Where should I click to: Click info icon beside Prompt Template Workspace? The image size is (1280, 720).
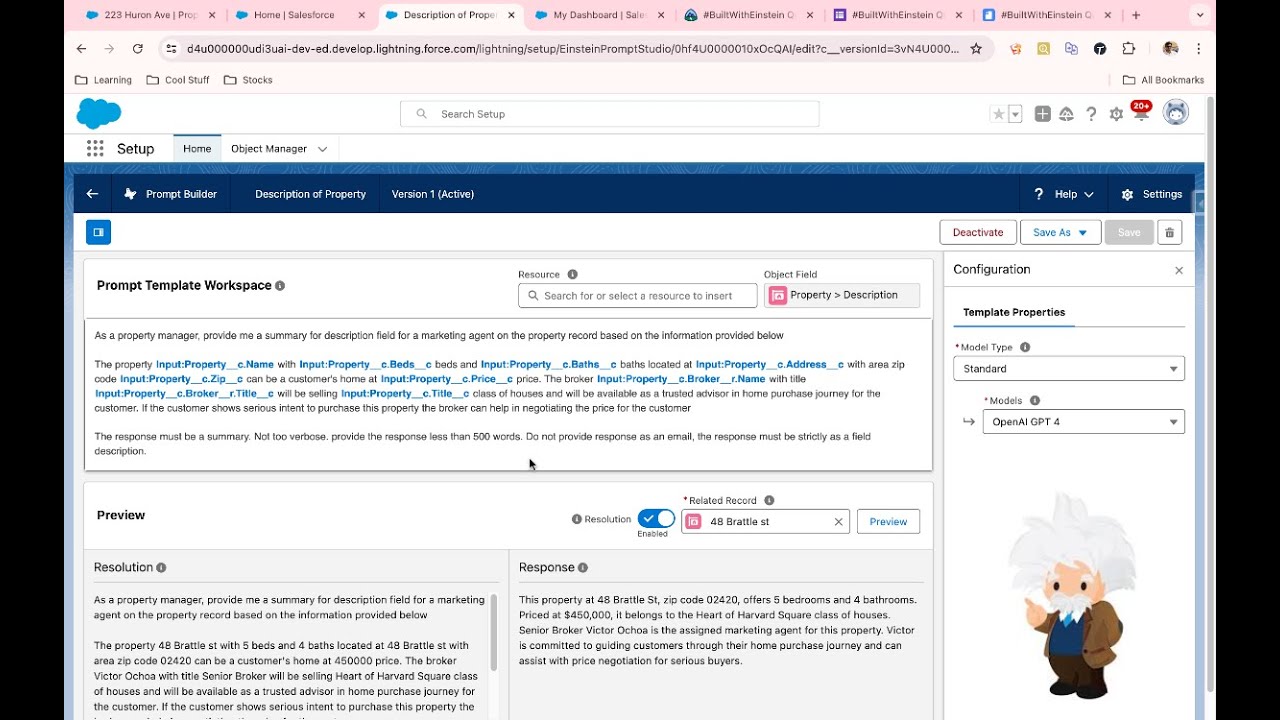coord(280,285)
